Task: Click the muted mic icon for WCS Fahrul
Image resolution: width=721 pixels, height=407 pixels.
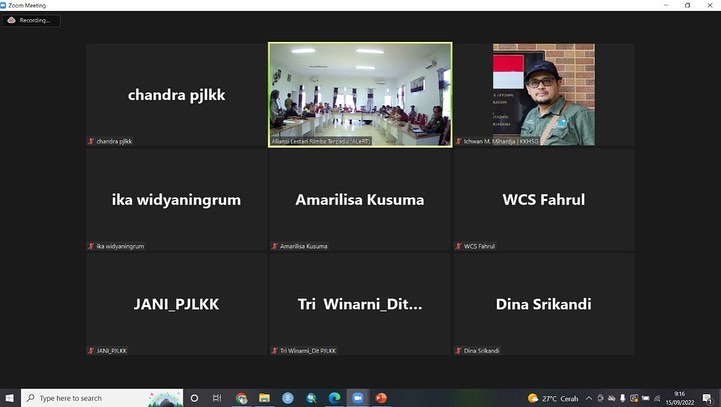Action: 459,246
